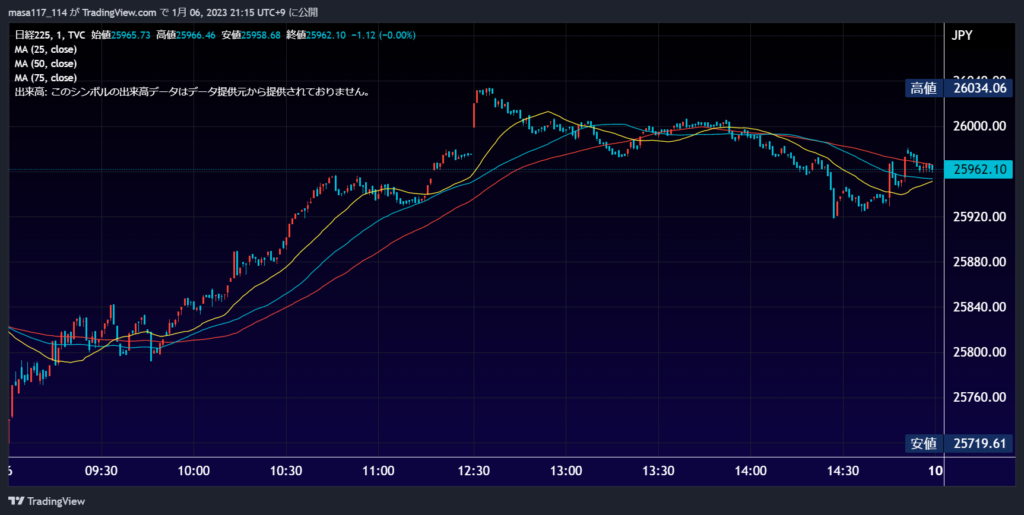
Task: Click the 11:00 time axis label
Action: (x=379, y=471)
